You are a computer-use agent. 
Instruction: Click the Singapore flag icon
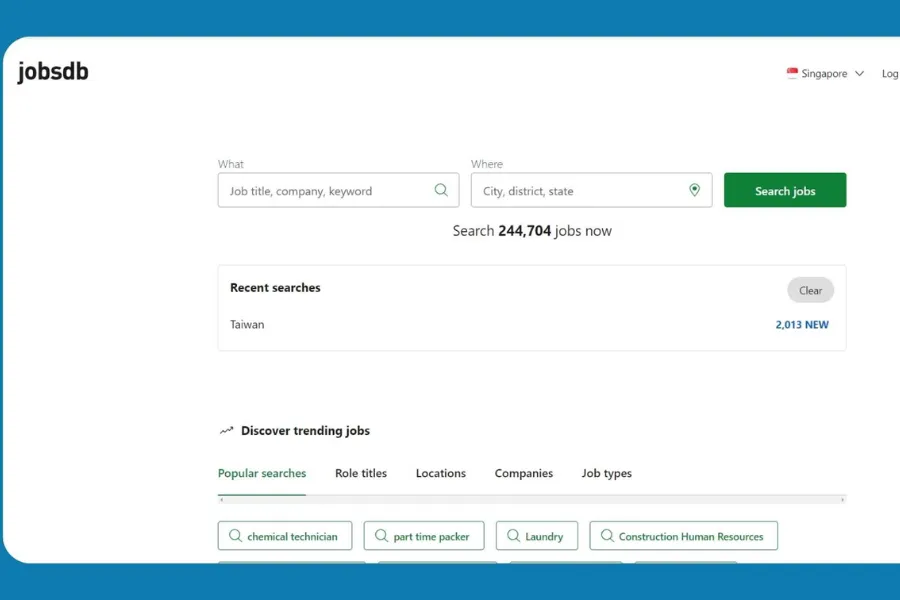pyautogui.click(x=792, y=73)
